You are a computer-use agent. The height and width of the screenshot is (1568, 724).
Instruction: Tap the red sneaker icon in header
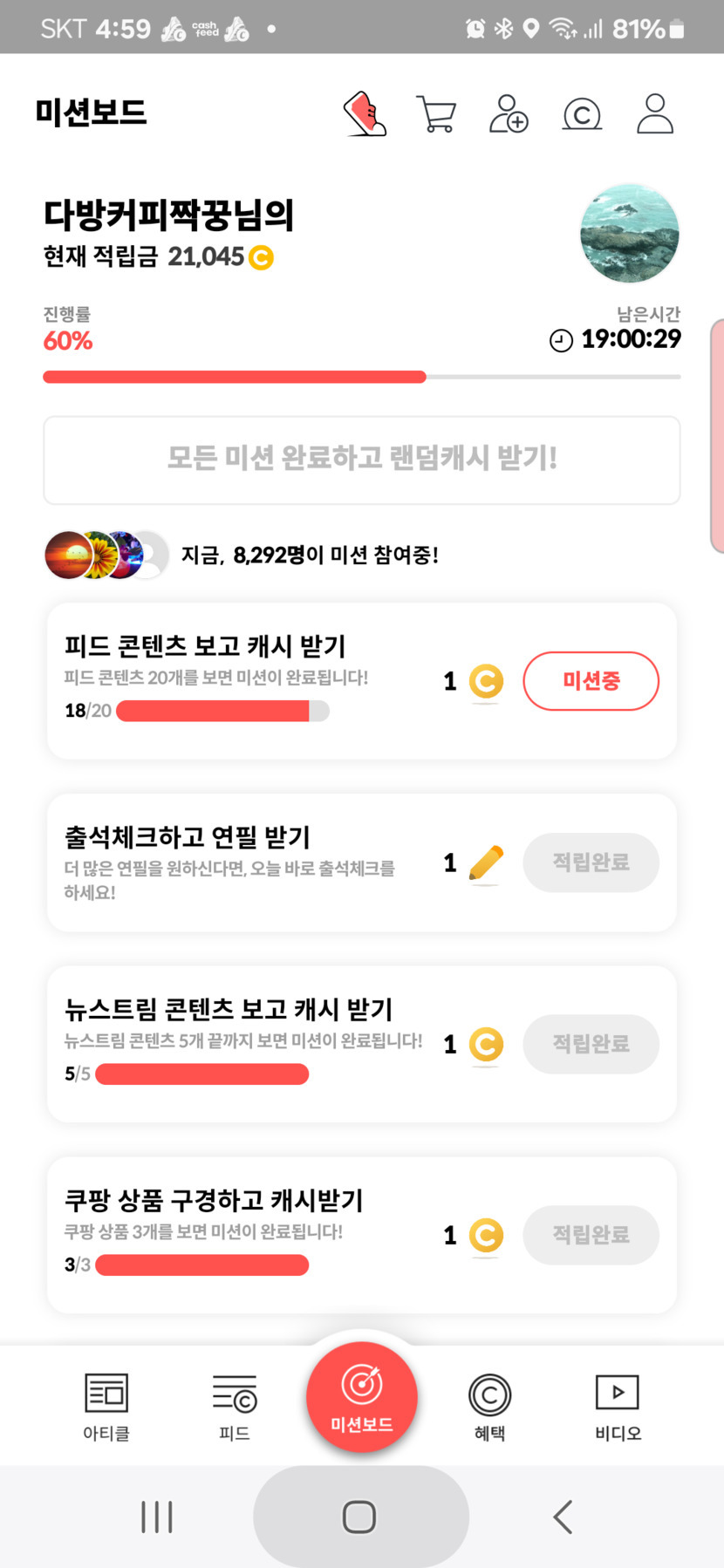pyautogui.click(x=365, y=114)
